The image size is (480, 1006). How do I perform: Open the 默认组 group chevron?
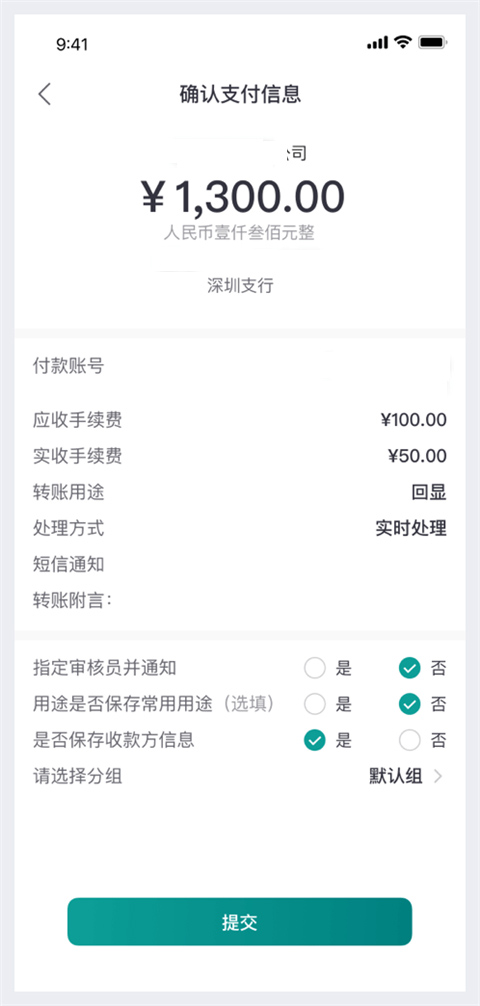(438, 776)
